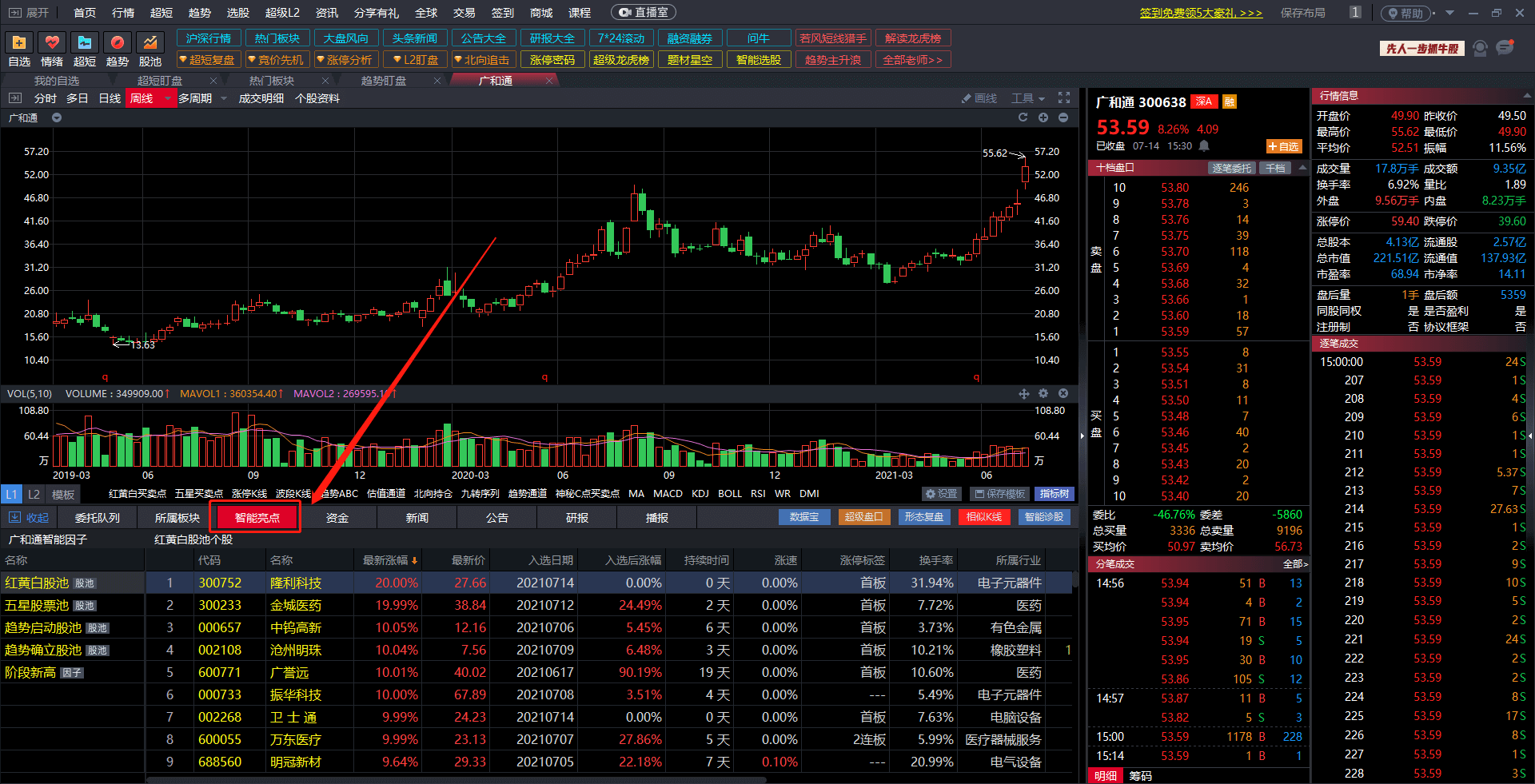
Task: Open the 周线 period dropdown arrow
Action: point(167,98)
